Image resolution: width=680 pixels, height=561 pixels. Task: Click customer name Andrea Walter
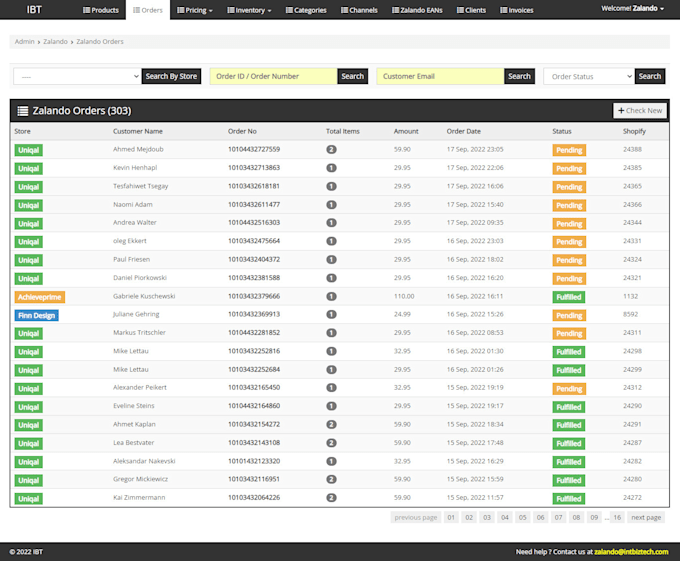[x=135, y=222]
